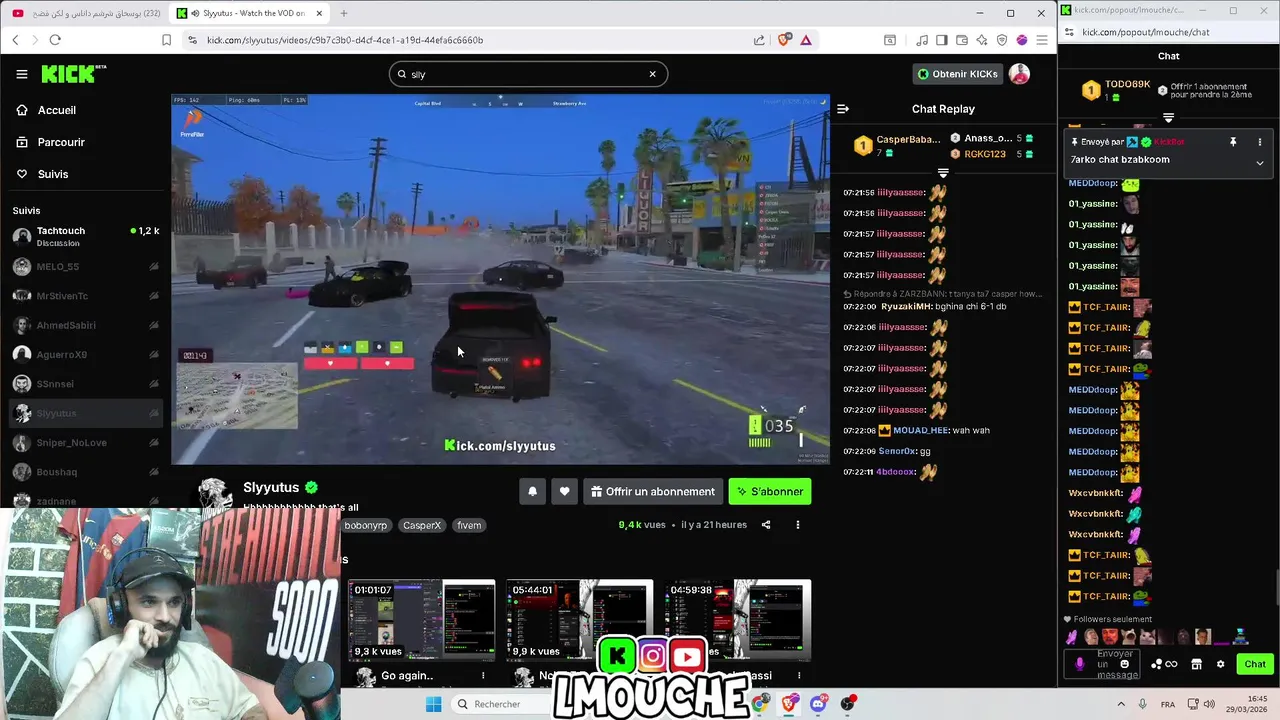
Task: Open the browser main menu
Action: 1041,40
